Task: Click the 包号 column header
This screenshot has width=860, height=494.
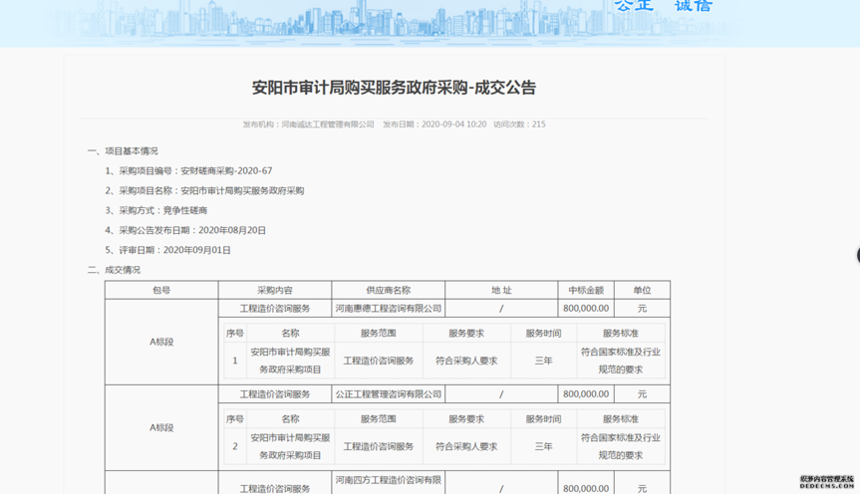Action: [x=161, y=290]
